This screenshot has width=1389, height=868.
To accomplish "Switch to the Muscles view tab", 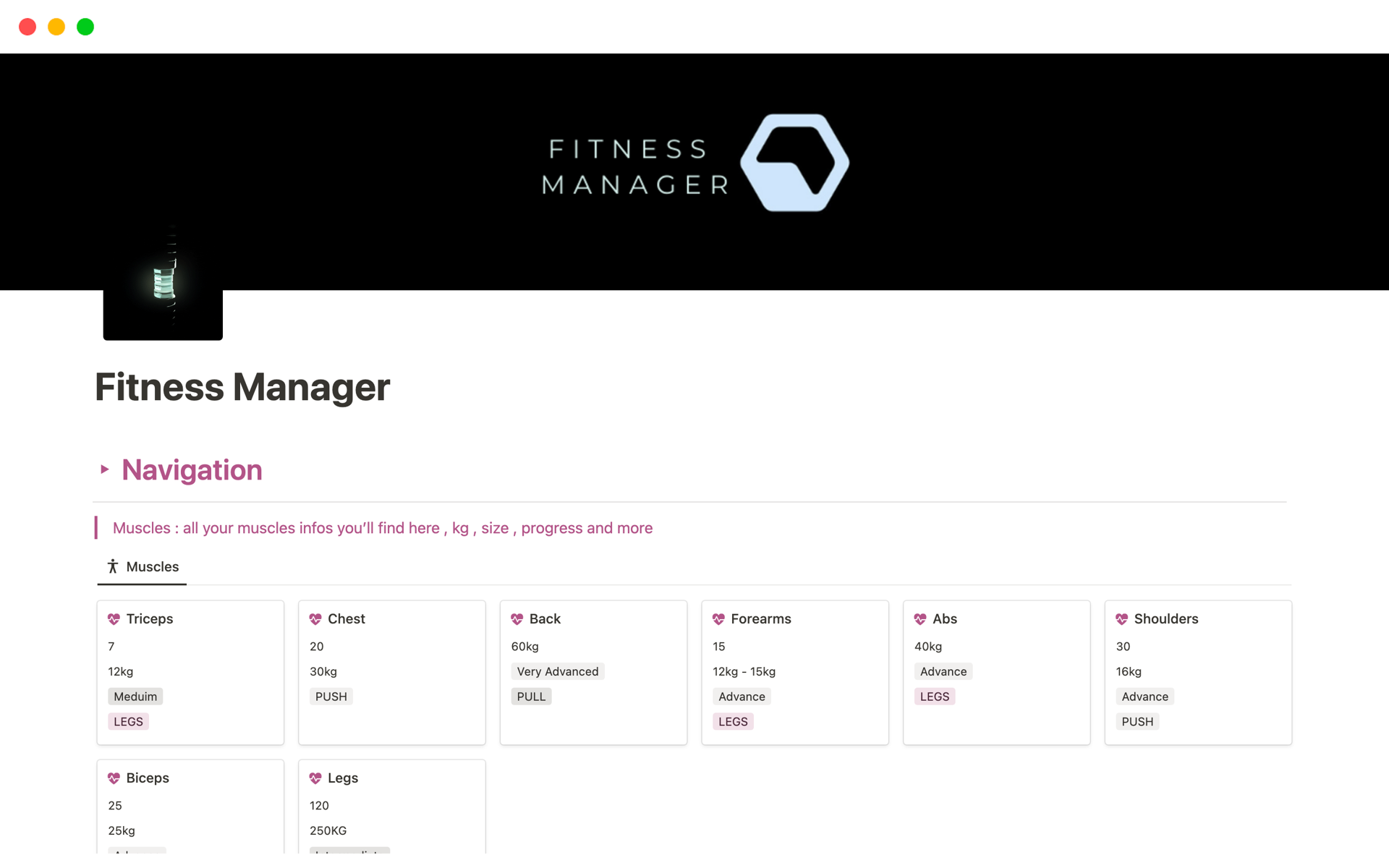I will [152, 567].
